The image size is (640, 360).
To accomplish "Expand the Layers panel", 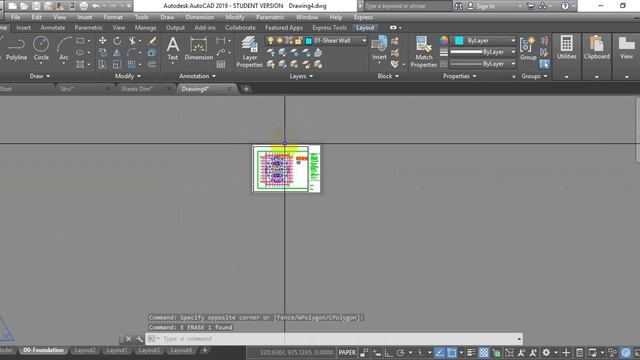I will click(x=301, y=76).
